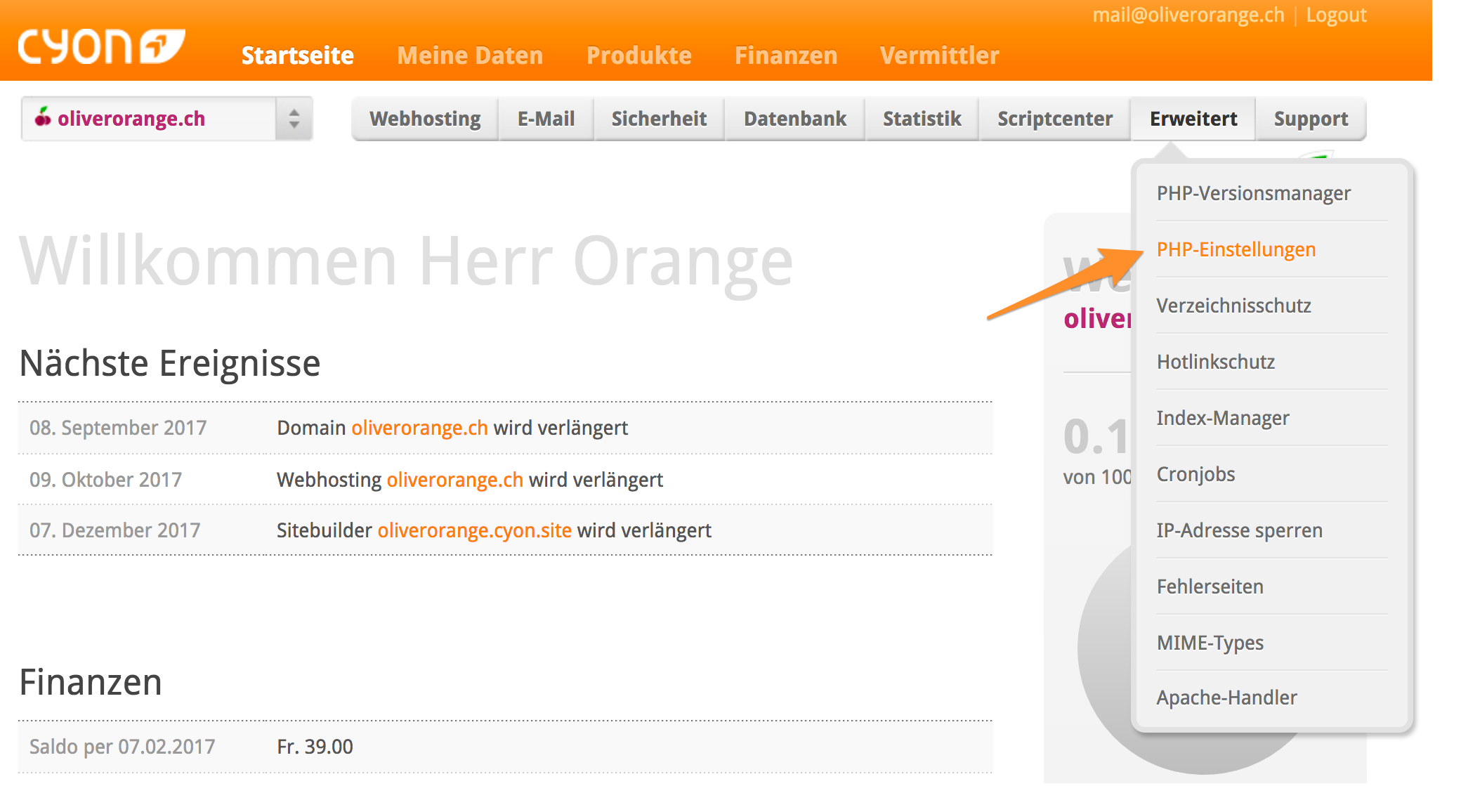Click oliverorange.ch link in Domain renewal row

(x=419, y=428)
